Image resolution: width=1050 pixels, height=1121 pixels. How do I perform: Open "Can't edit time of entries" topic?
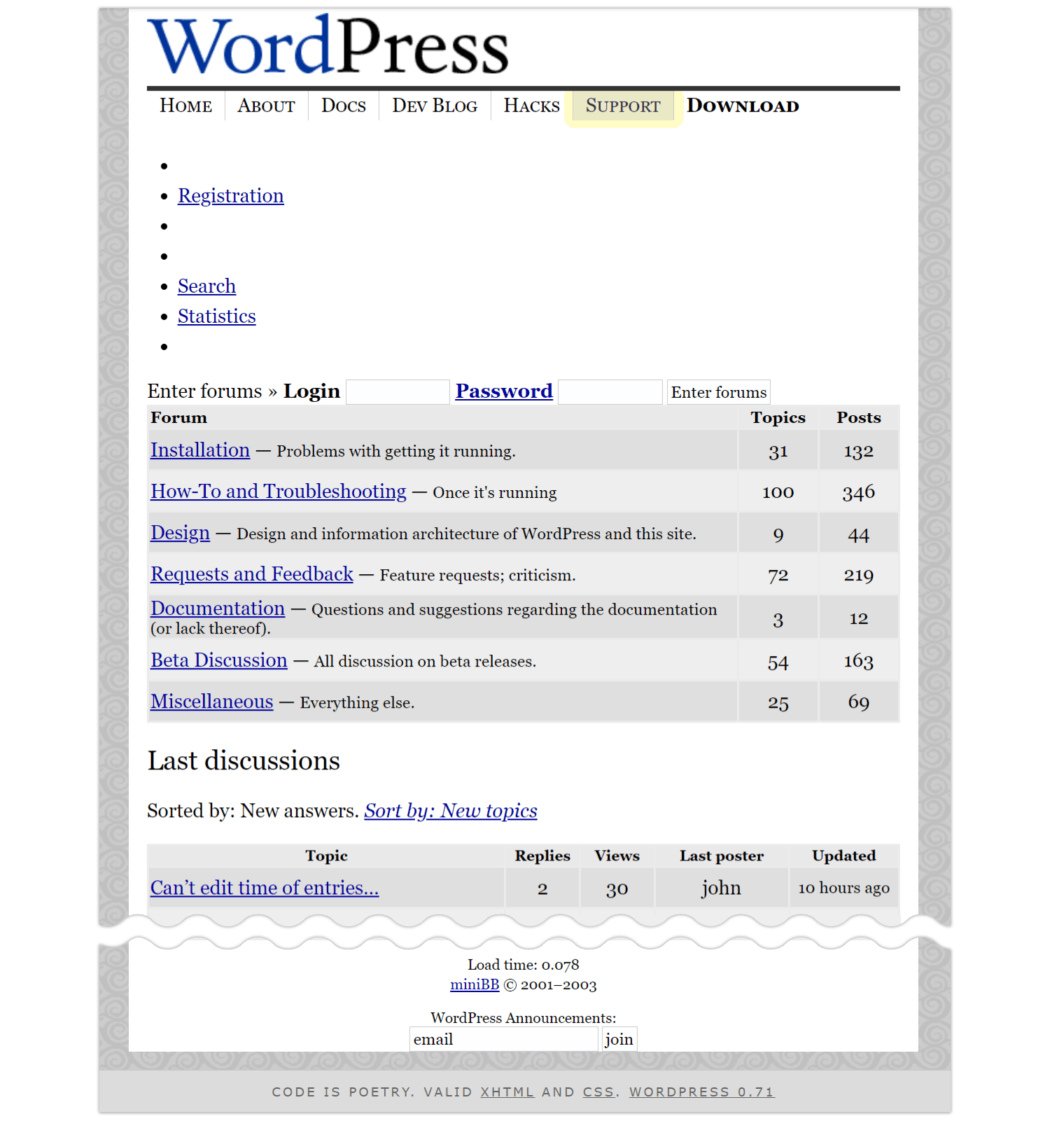tap(264, 887)
